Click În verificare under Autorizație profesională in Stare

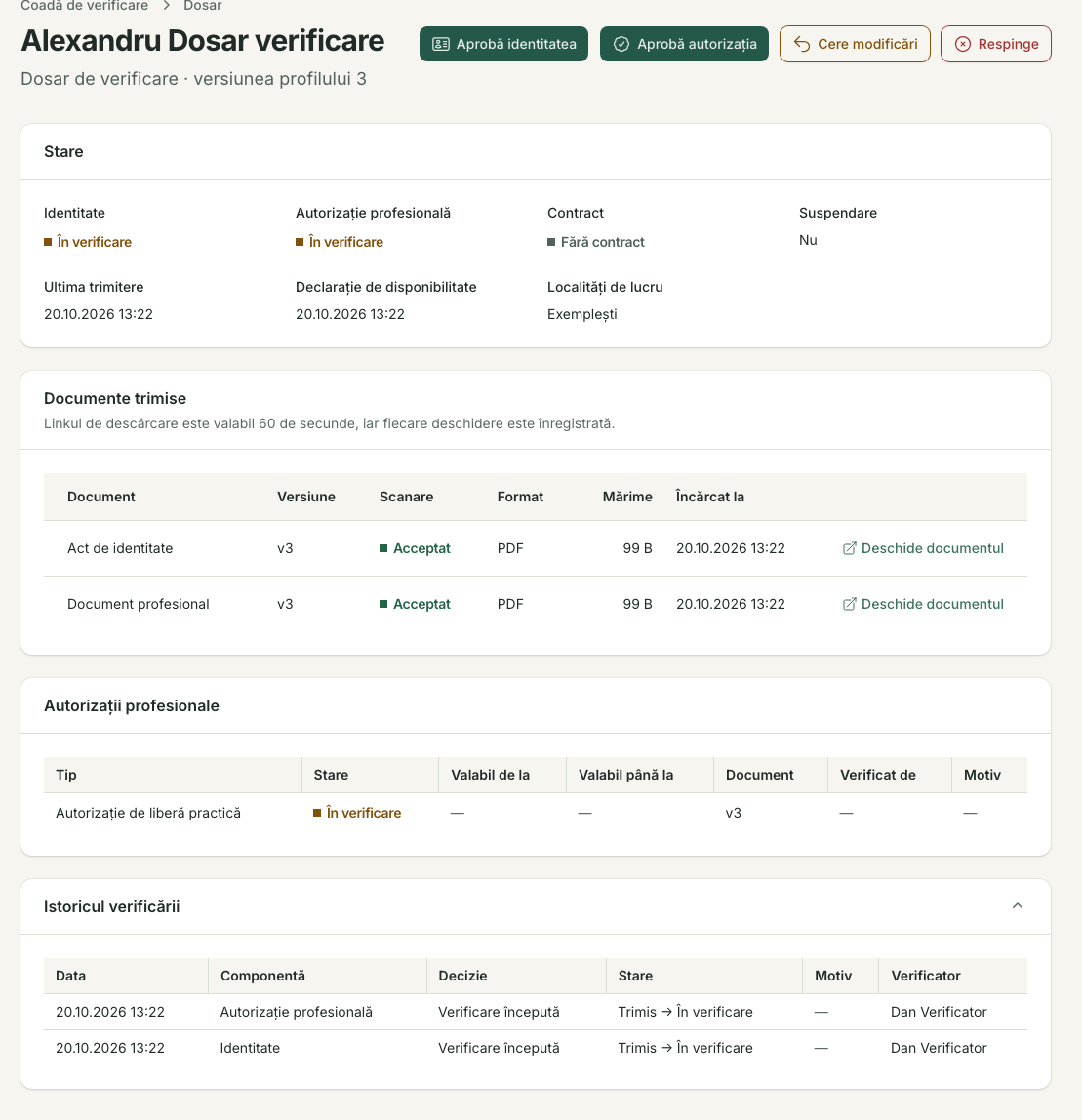[340, 242]
